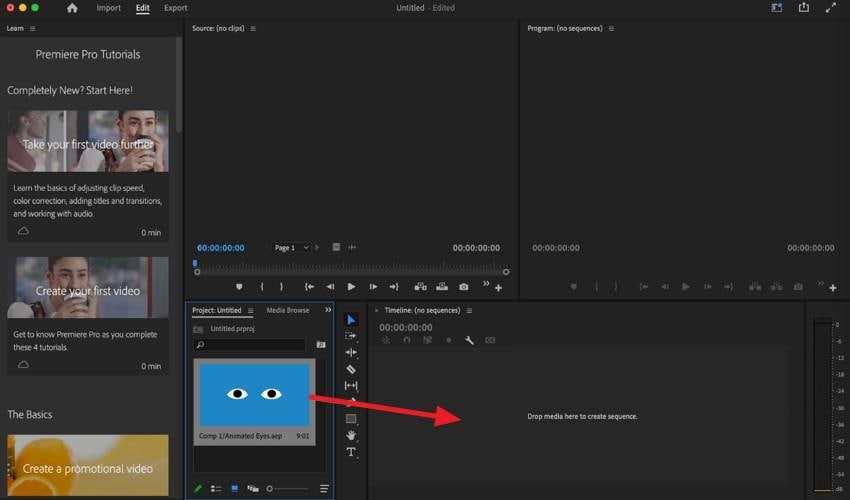
Task: Adjust thumbnail zoom slider in Project panel
Action: tap(288, 489)
